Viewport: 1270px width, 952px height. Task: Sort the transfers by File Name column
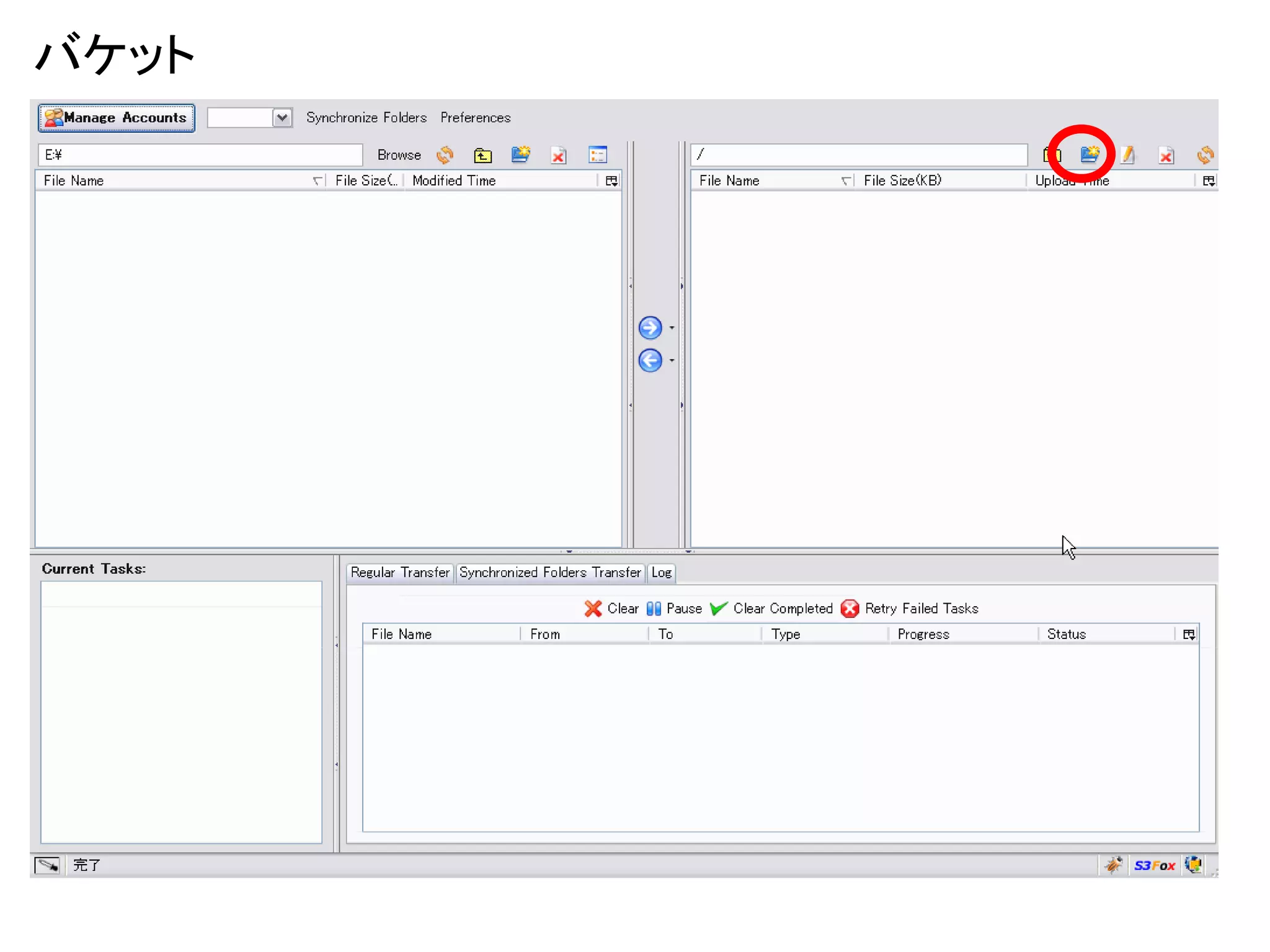442,635
